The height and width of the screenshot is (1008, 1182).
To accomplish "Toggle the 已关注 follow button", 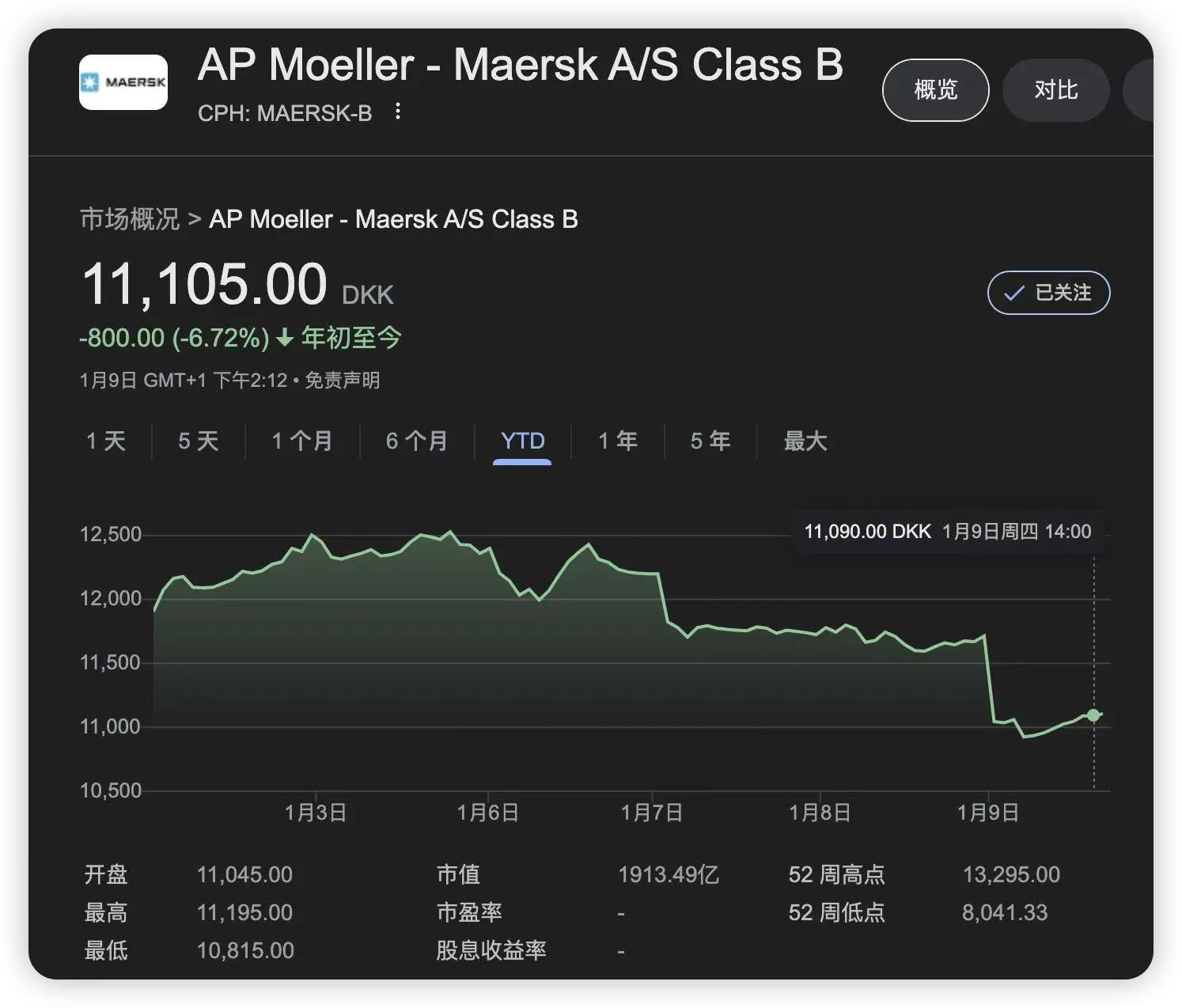I will [1048, 293].
